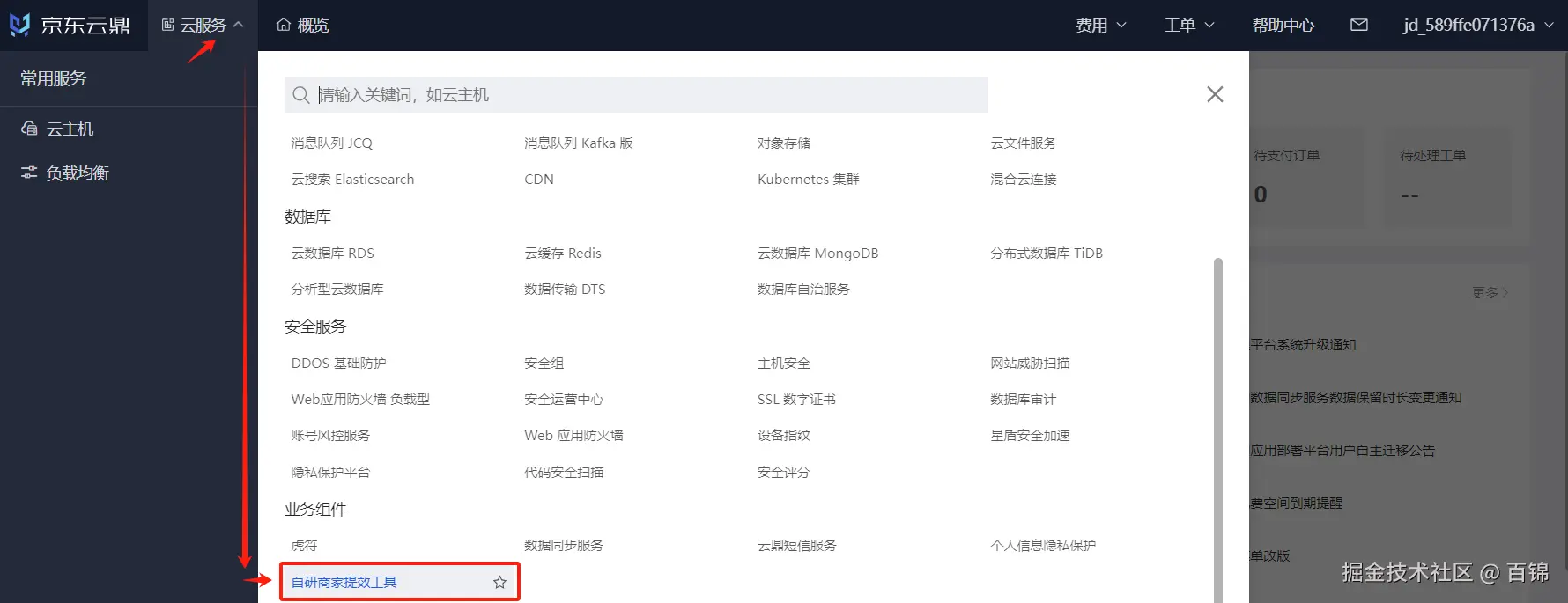Open Web应用防火墙 负载型
Viewport: 1568px width, 603px height.
(360, 400)
